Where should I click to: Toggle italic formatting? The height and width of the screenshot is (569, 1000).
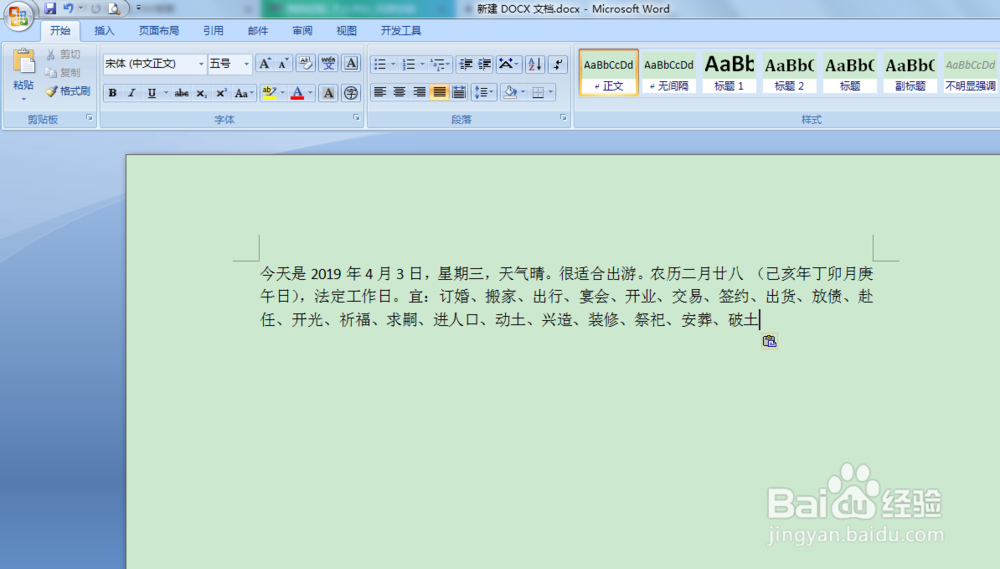coord(131,93)
